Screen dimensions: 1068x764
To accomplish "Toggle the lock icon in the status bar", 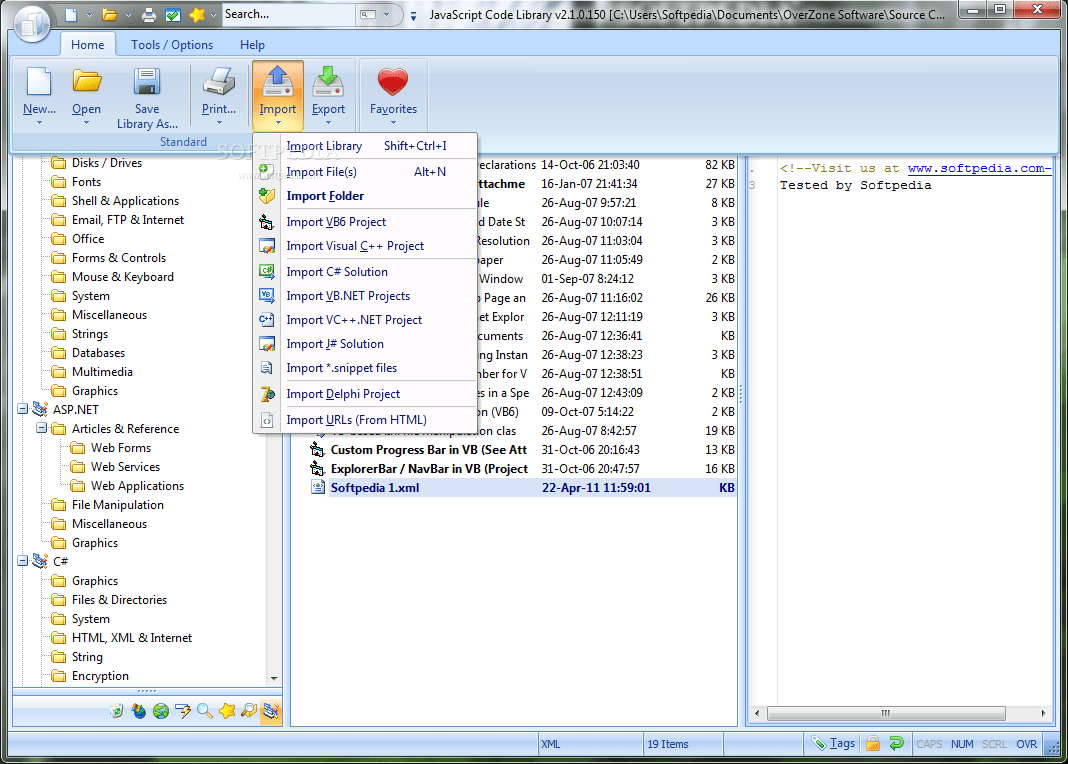I will [872, 744].
